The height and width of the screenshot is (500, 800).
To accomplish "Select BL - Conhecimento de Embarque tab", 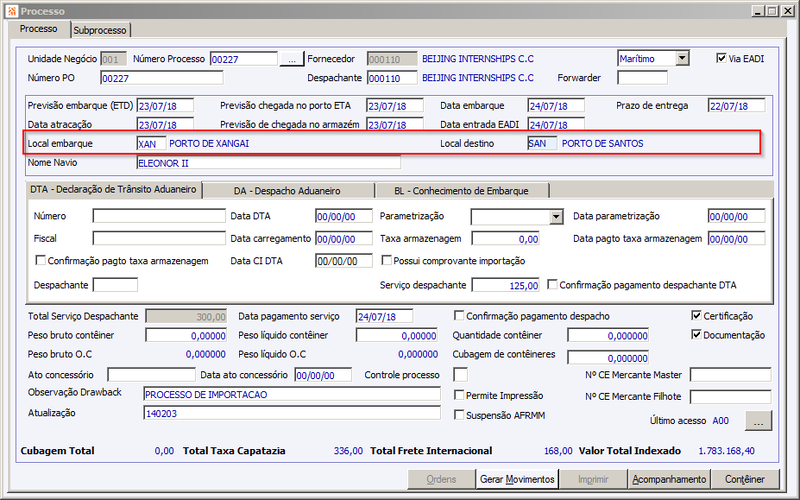I will click(x=462, y=191).
